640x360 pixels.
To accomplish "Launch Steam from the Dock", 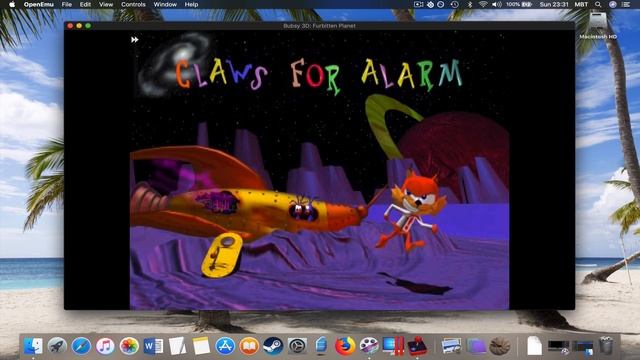I will click(273, 346).
